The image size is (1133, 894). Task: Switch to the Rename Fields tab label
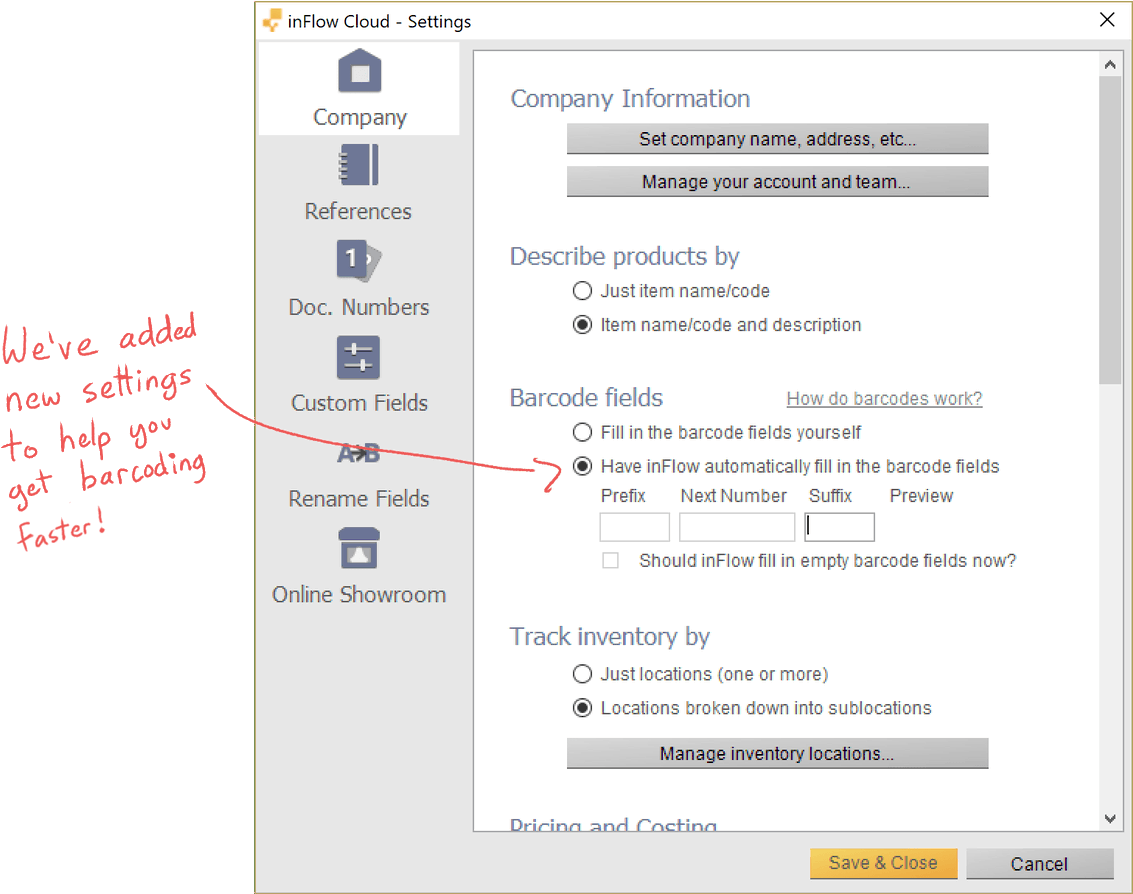click(x=359, y=499)
